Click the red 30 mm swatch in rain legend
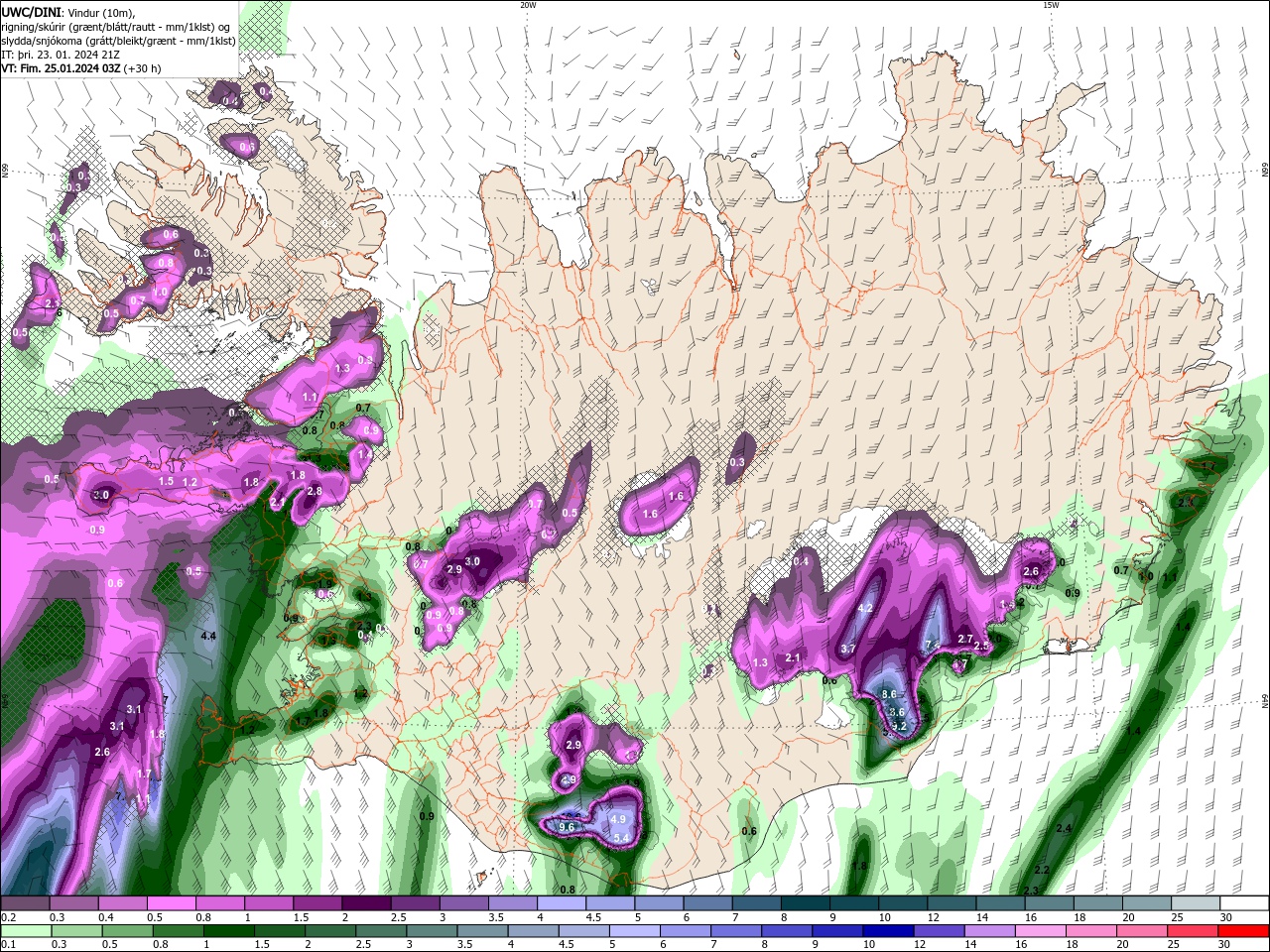This screenshot has height=952, width=1270. click(1243, 931)
